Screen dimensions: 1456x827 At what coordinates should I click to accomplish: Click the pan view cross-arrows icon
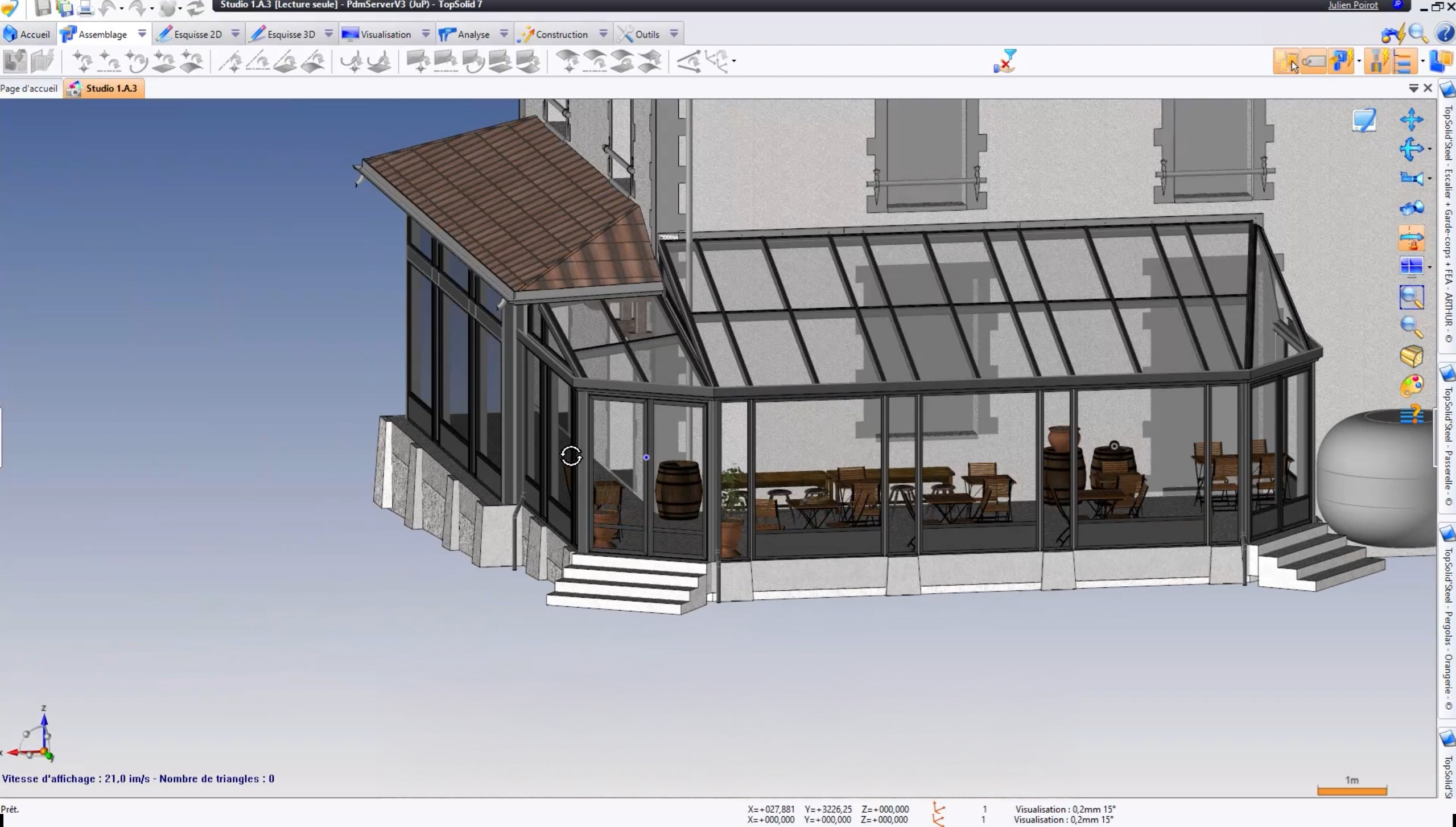click(x=1412, y=120)
